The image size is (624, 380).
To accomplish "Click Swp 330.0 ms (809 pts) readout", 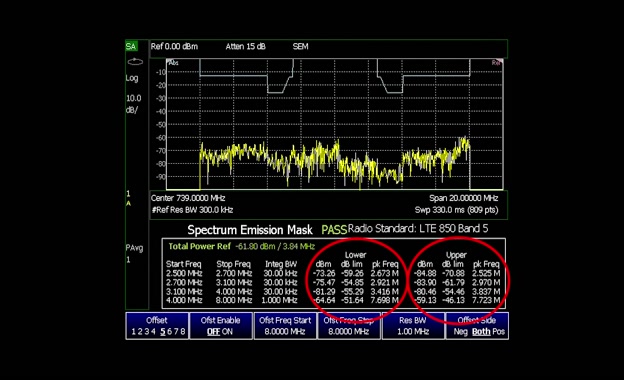I will pos(456,210).
